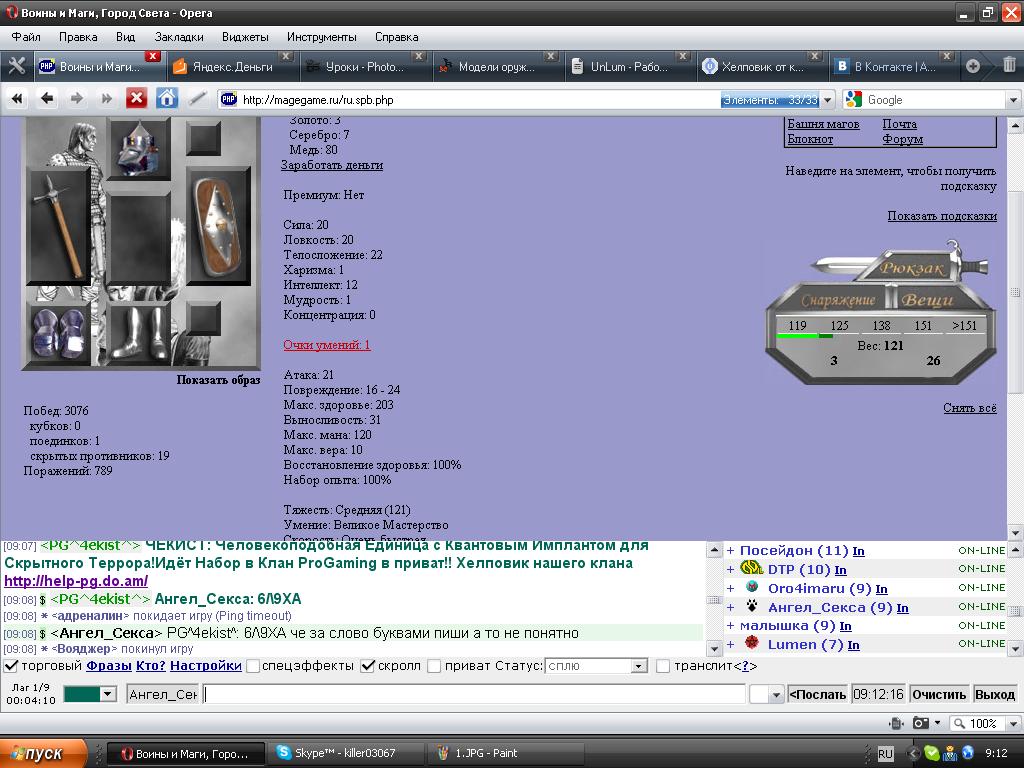Click the wand icon beside Home

(x=197, y=99)
